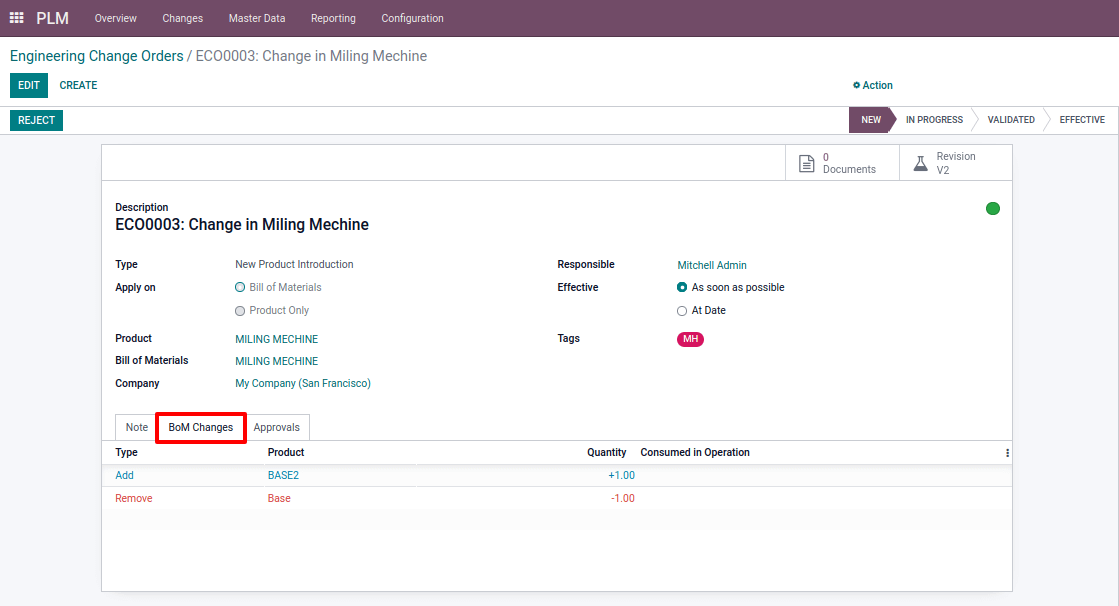This screenshot has height=606, width=1119.
Task: Click the CREATE button
Action: [79, 85]
